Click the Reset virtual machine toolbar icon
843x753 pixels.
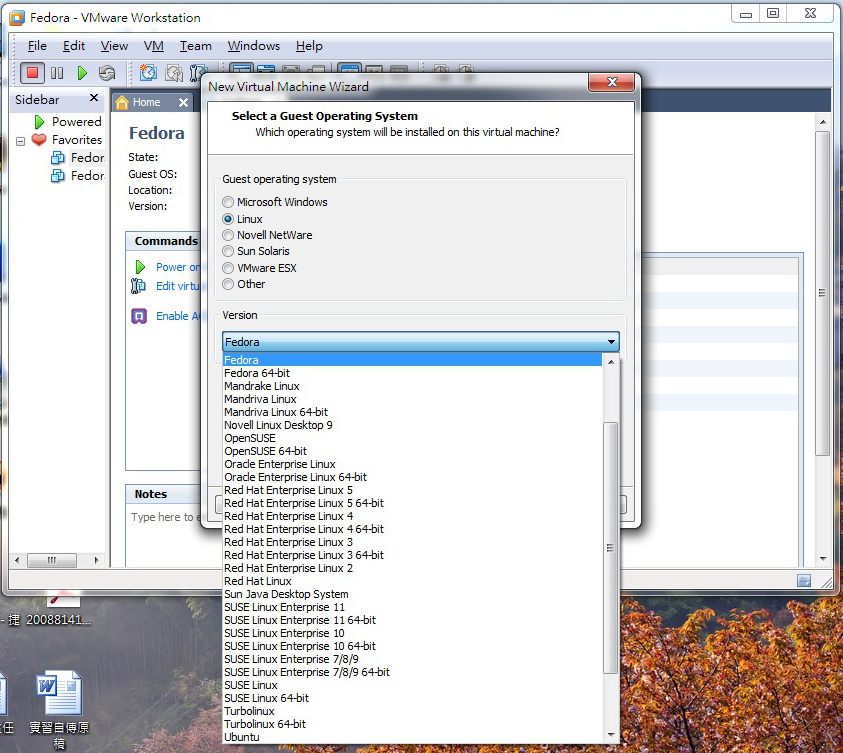(107, 73)
